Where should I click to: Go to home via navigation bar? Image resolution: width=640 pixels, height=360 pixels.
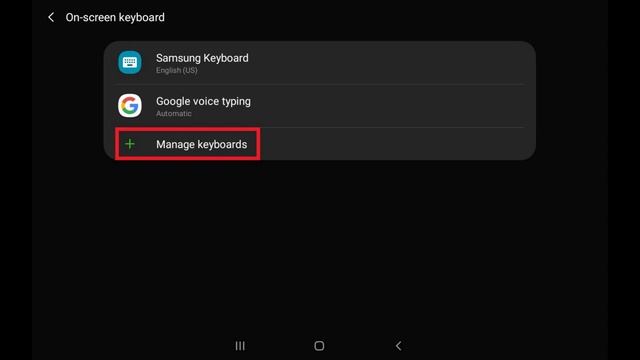[x=319, y=346]
